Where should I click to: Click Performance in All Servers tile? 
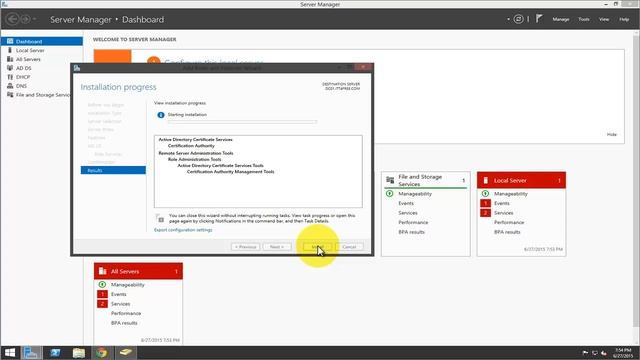click(126, 313)
